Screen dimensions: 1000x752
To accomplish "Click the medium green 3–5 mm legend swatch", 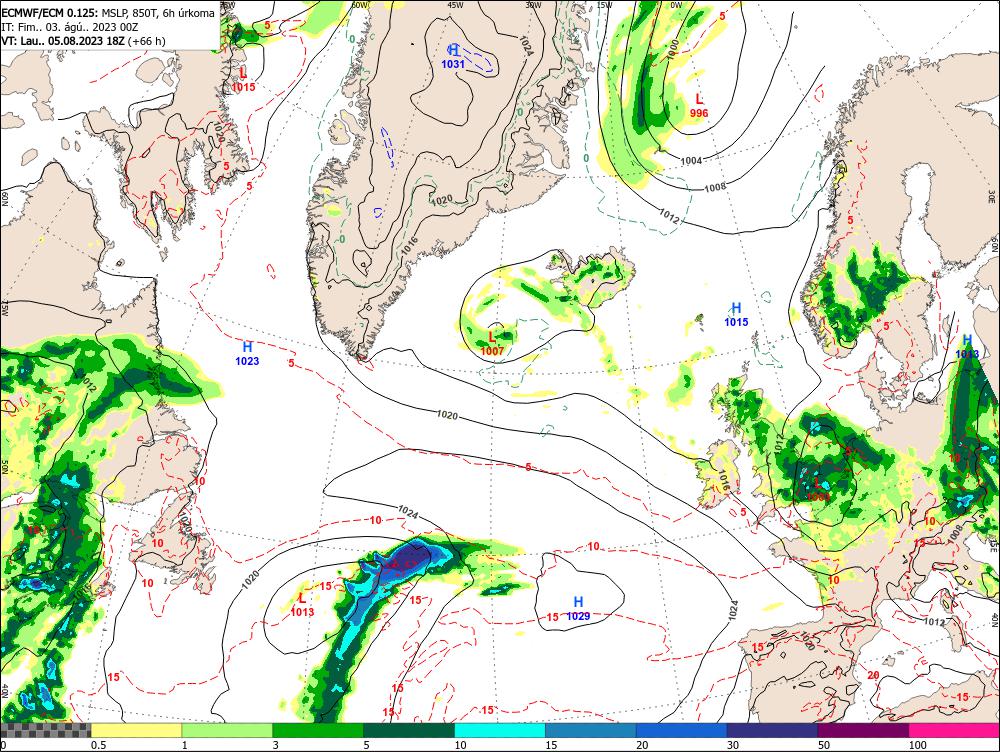I will coord(318,730).
